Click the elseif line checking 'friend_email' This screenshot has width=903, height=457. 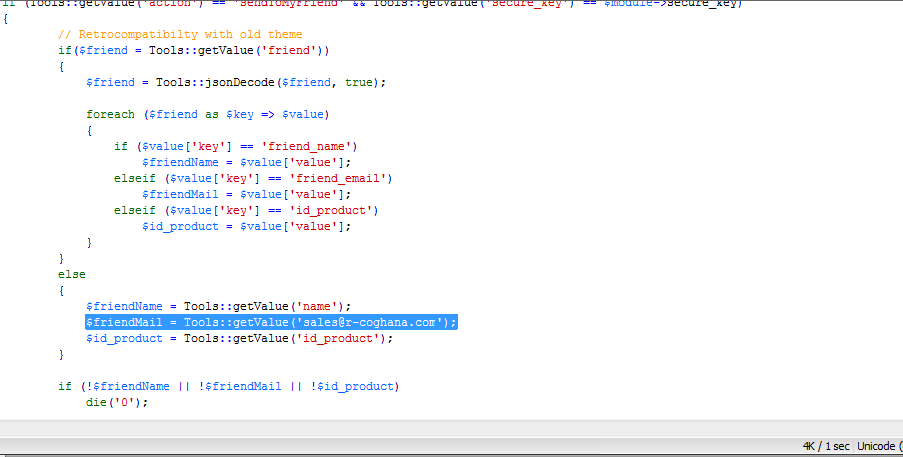pos(253,178)
